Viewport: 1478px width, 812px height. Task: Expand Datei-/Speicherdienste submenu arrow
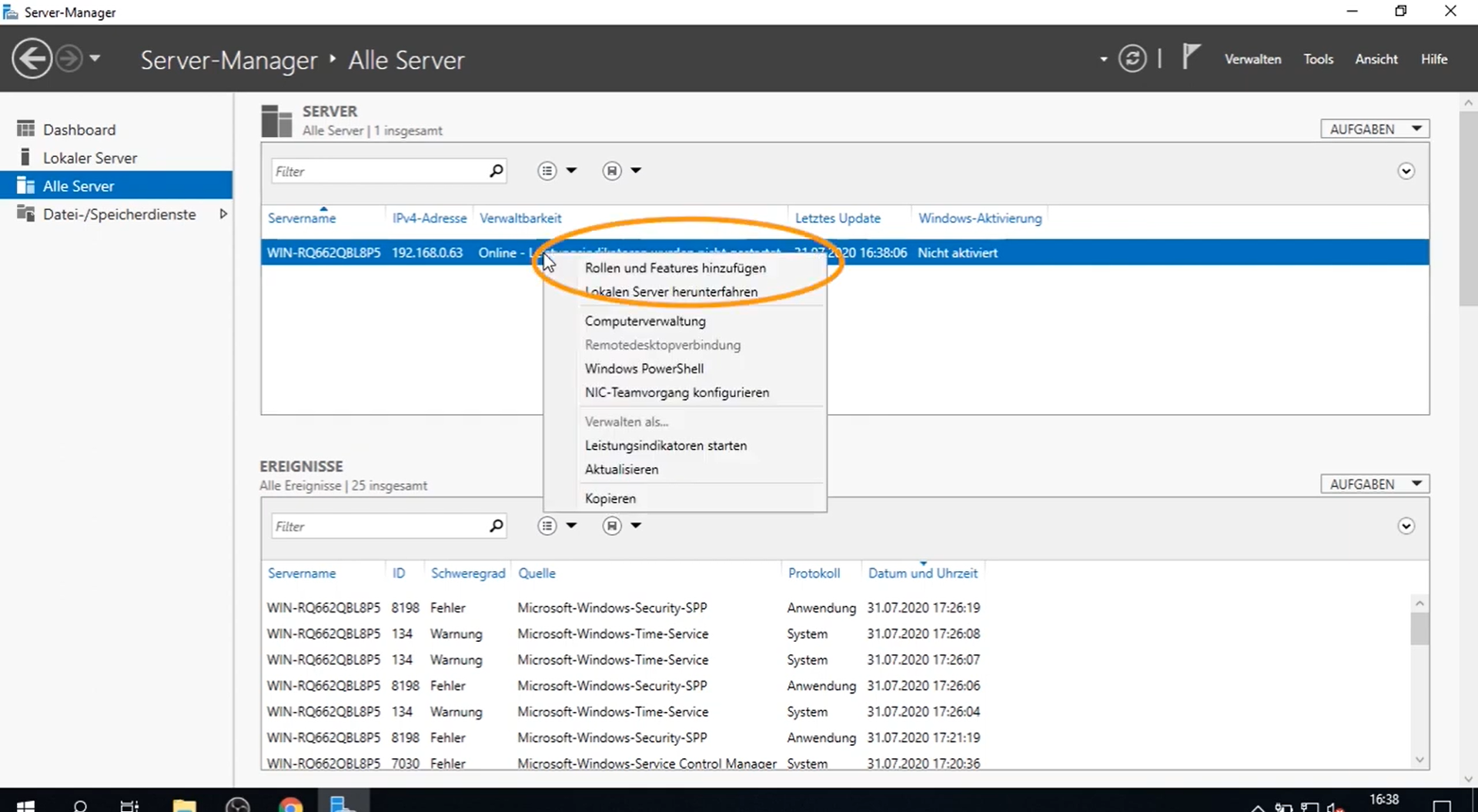pos(223,214)
